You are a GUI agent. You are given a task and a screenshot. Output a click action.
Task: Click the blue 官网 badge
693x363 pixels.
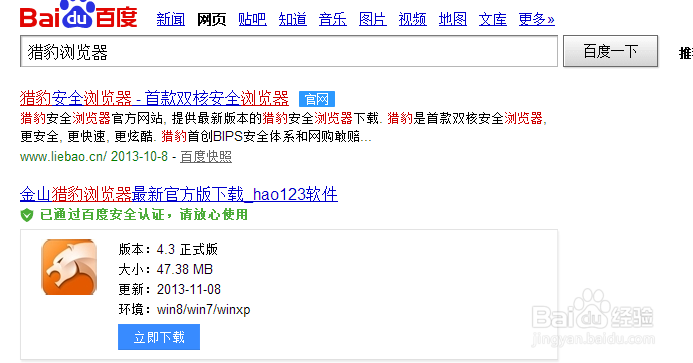(317, 99)
